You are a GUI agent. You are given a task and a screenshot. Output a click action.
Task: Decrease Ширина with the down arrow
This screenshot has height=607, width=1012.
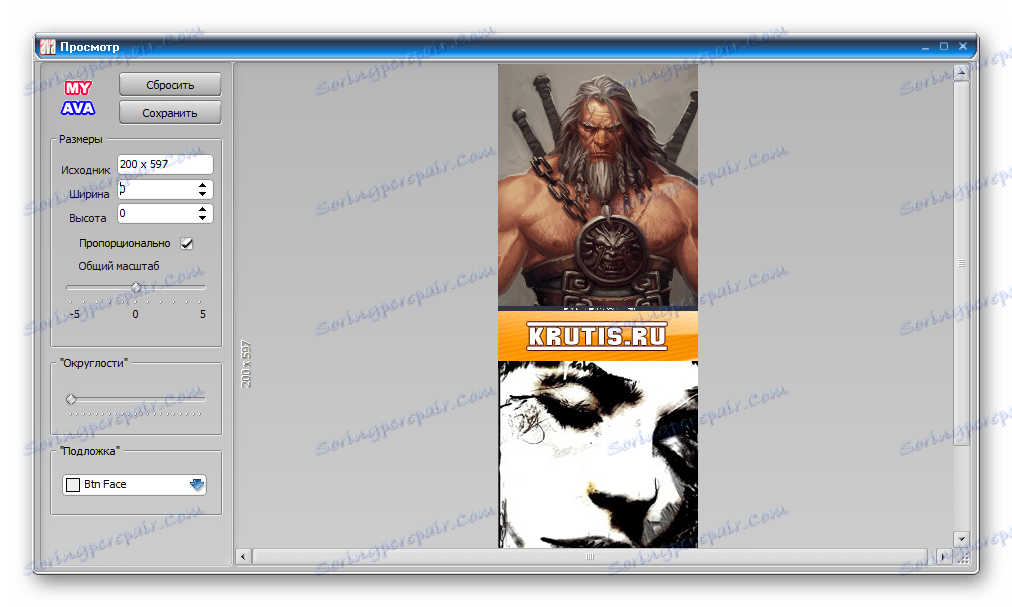(x=203, y=194)
